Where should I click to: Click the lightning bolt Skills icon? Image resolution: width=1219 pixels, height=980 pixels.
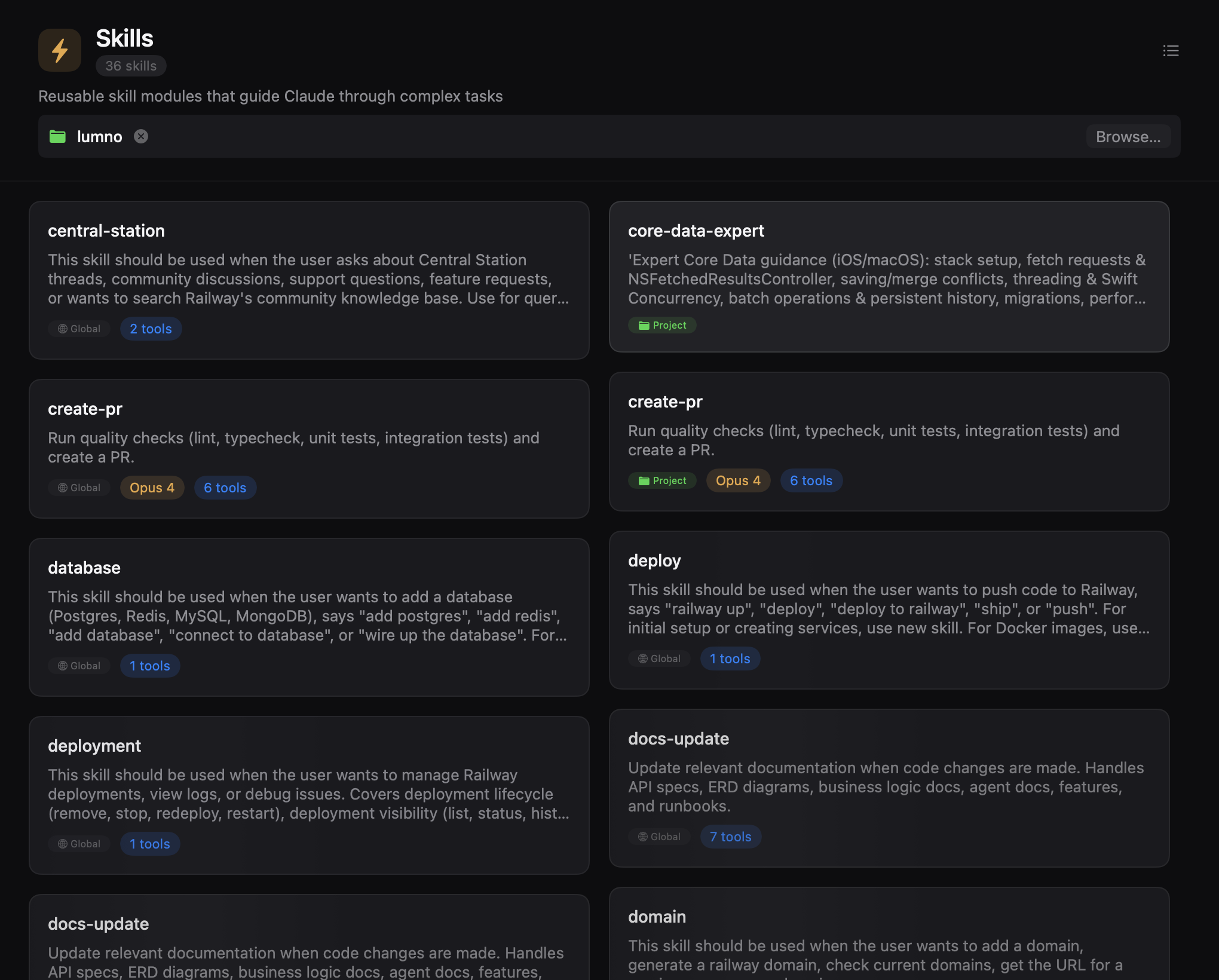click(60, 51)
